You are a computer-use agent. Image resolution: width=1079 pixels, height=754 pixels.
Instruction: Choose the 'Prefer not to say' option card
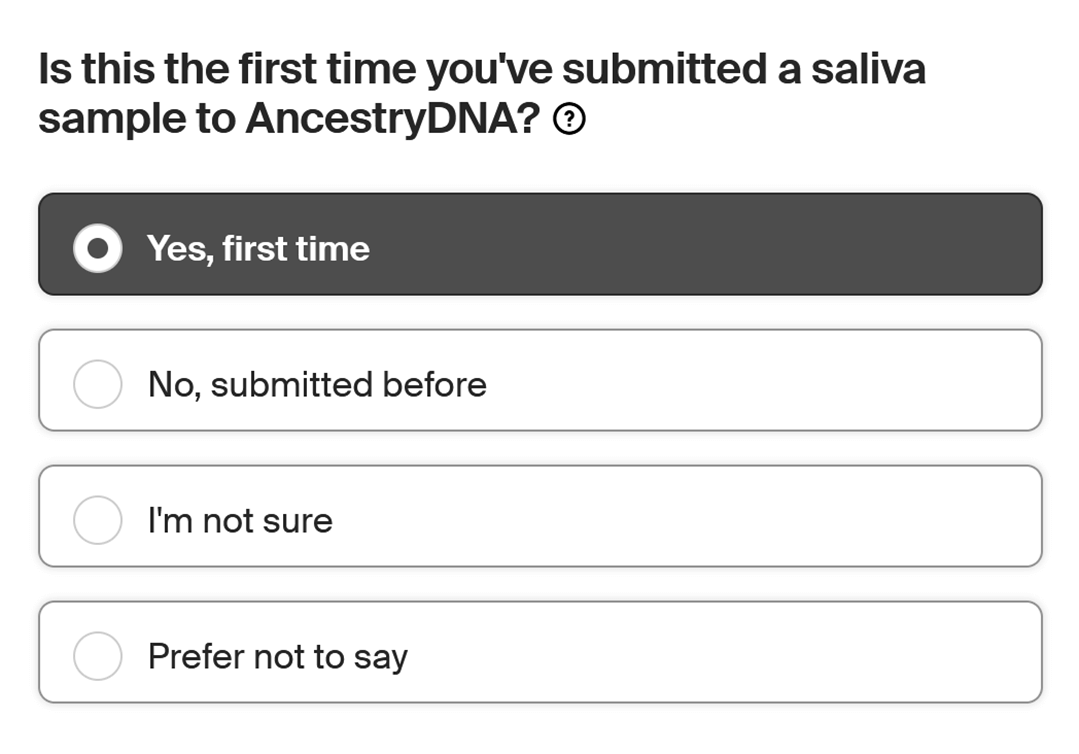click(x=540, y=652)
